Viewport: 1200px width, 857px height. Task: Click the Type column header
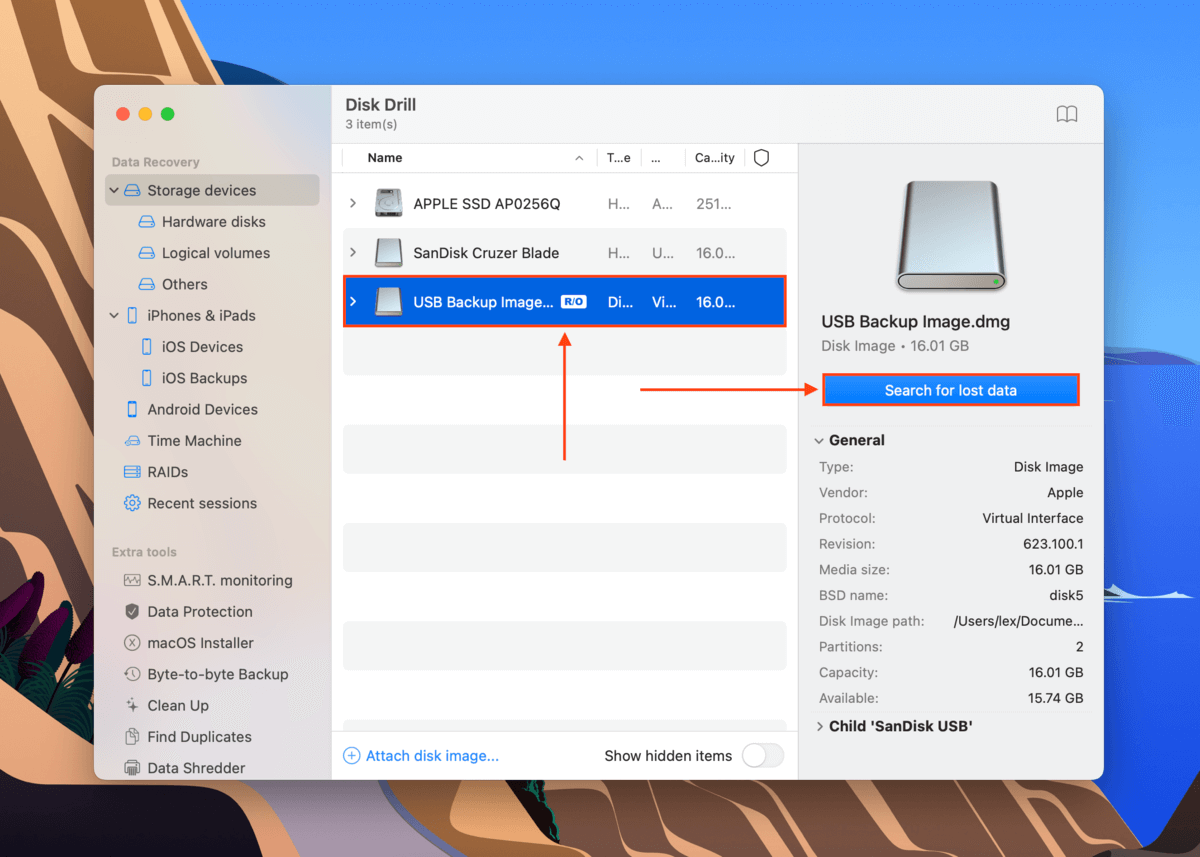click(x=619, y=158)
